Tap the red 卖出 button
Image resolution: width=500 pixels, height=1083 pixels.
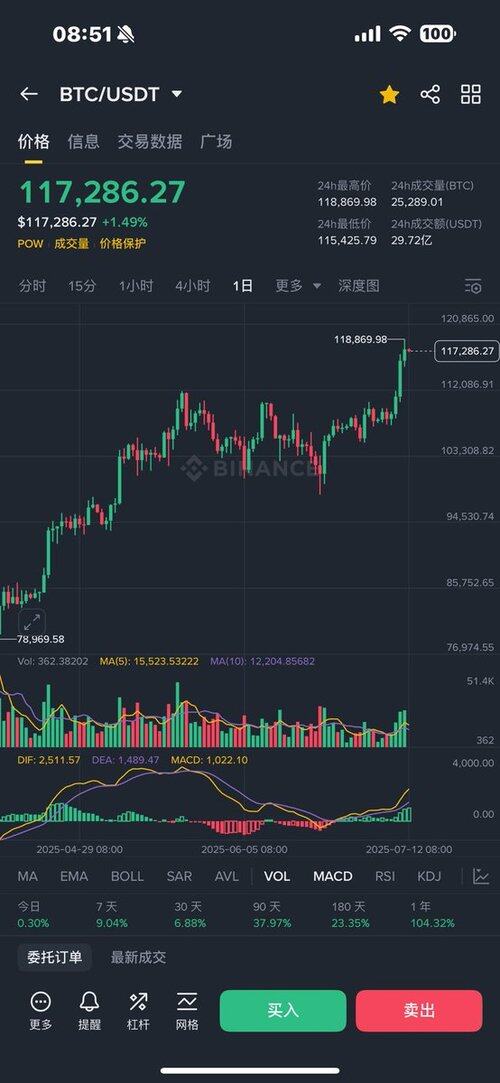click(x=419, y=1010)
